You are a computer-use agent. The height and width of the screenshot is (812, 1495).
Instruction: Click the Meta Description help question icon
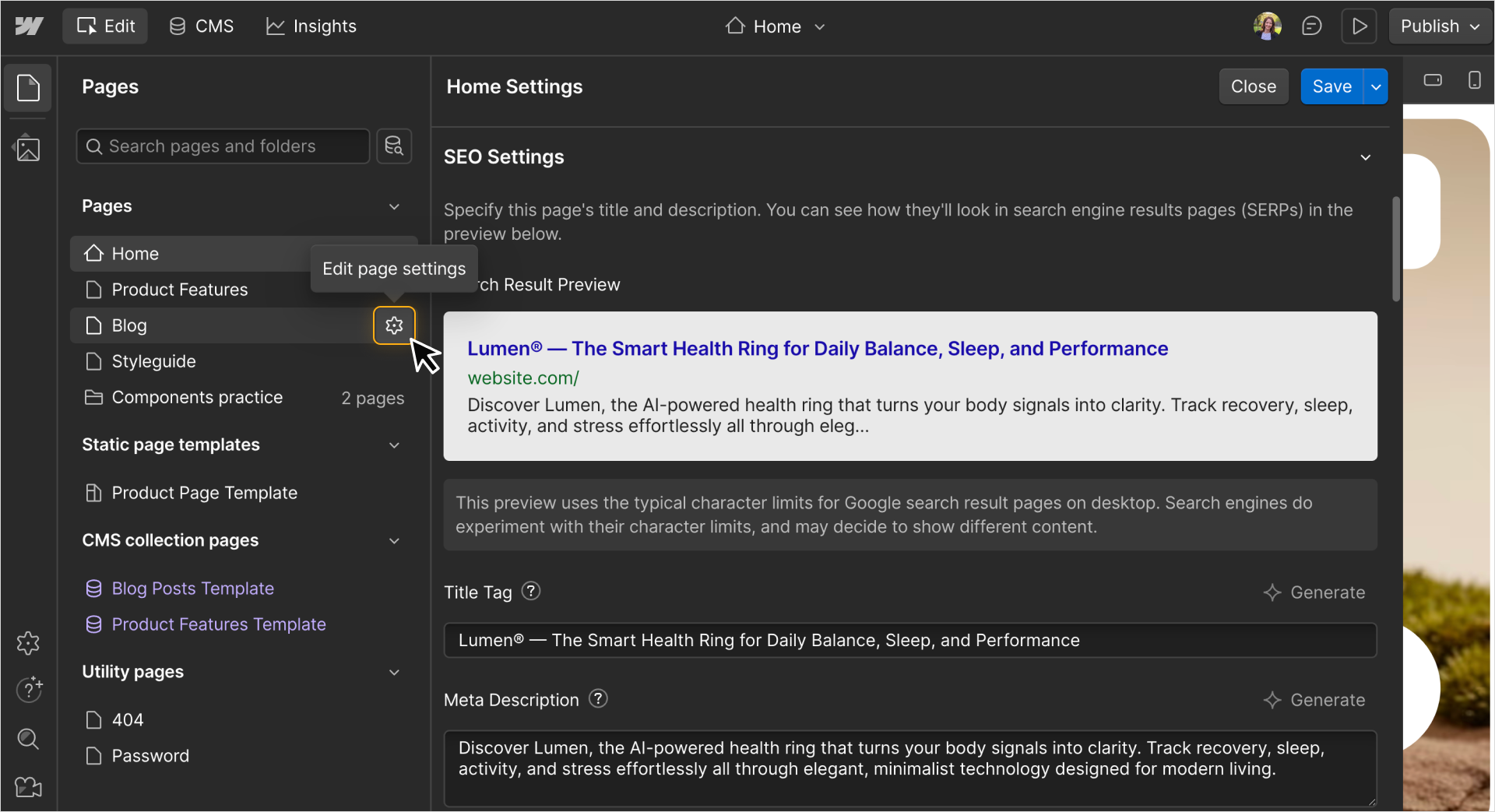[598, 699]
